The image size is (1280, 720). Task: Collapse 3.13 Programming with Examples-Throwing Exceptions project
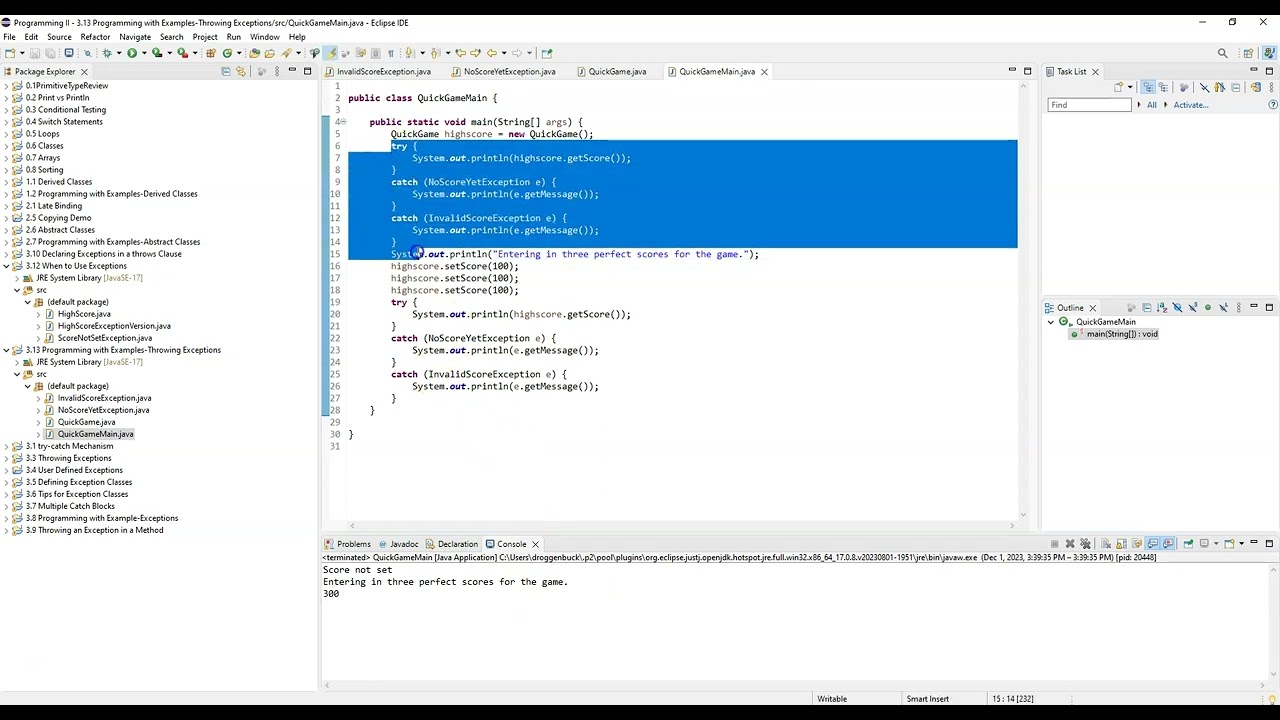point(6,350)
